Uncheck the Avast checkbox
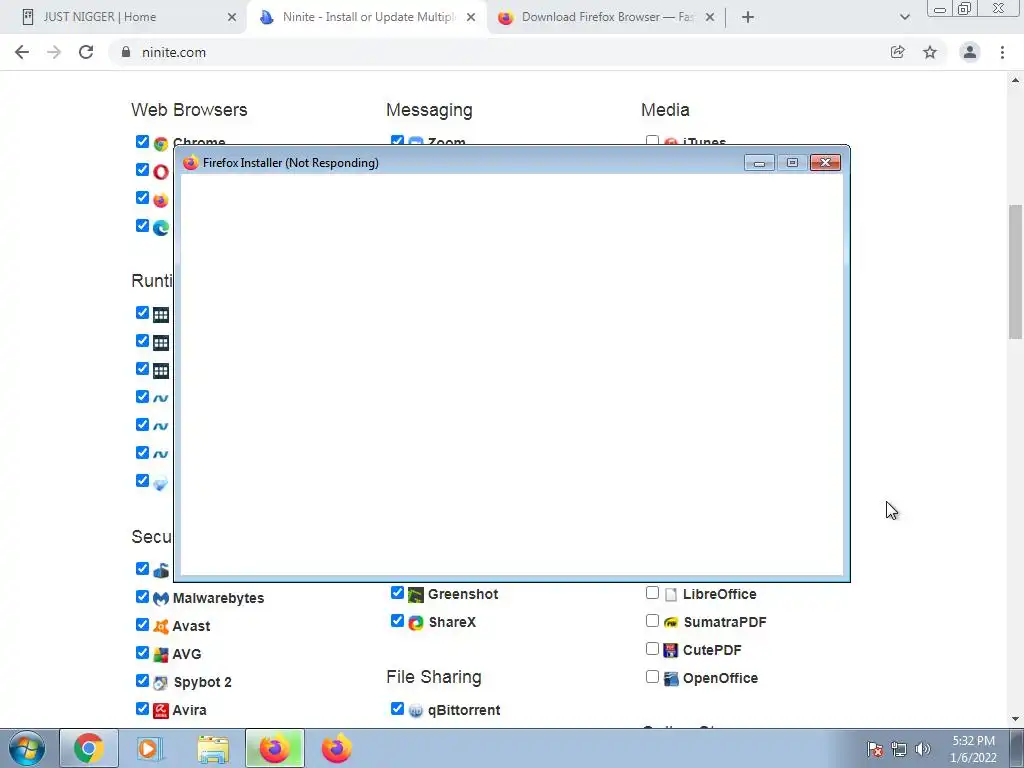Viewport: 1024px width, 768px height. [x=142, y=624]
